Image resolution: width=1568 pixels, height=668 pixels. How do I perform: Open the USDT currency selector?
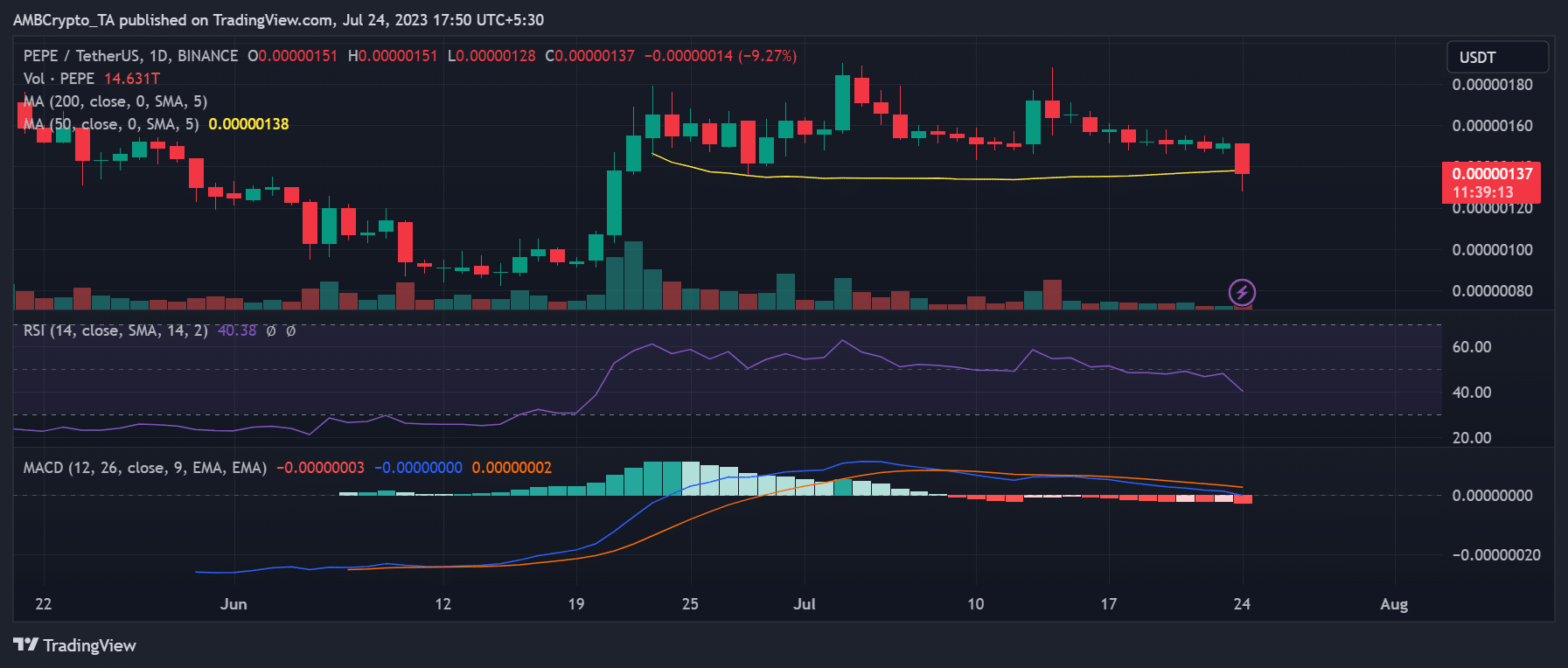point(1497,57)
